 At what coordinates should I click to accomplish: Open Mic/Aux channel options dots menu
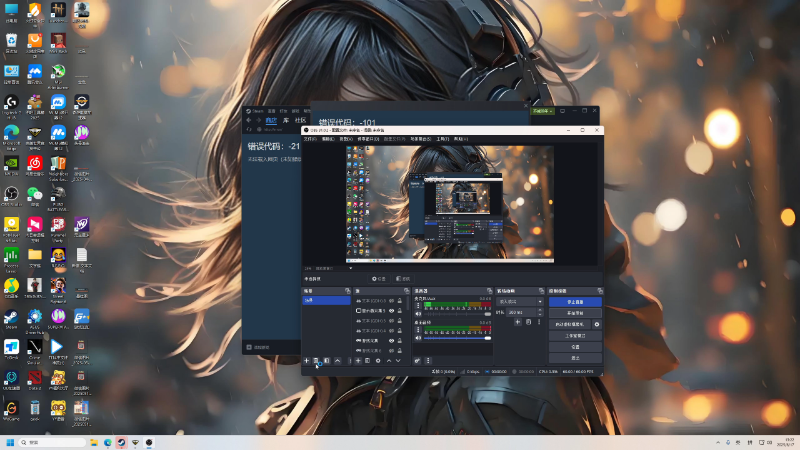pos(418,306)
